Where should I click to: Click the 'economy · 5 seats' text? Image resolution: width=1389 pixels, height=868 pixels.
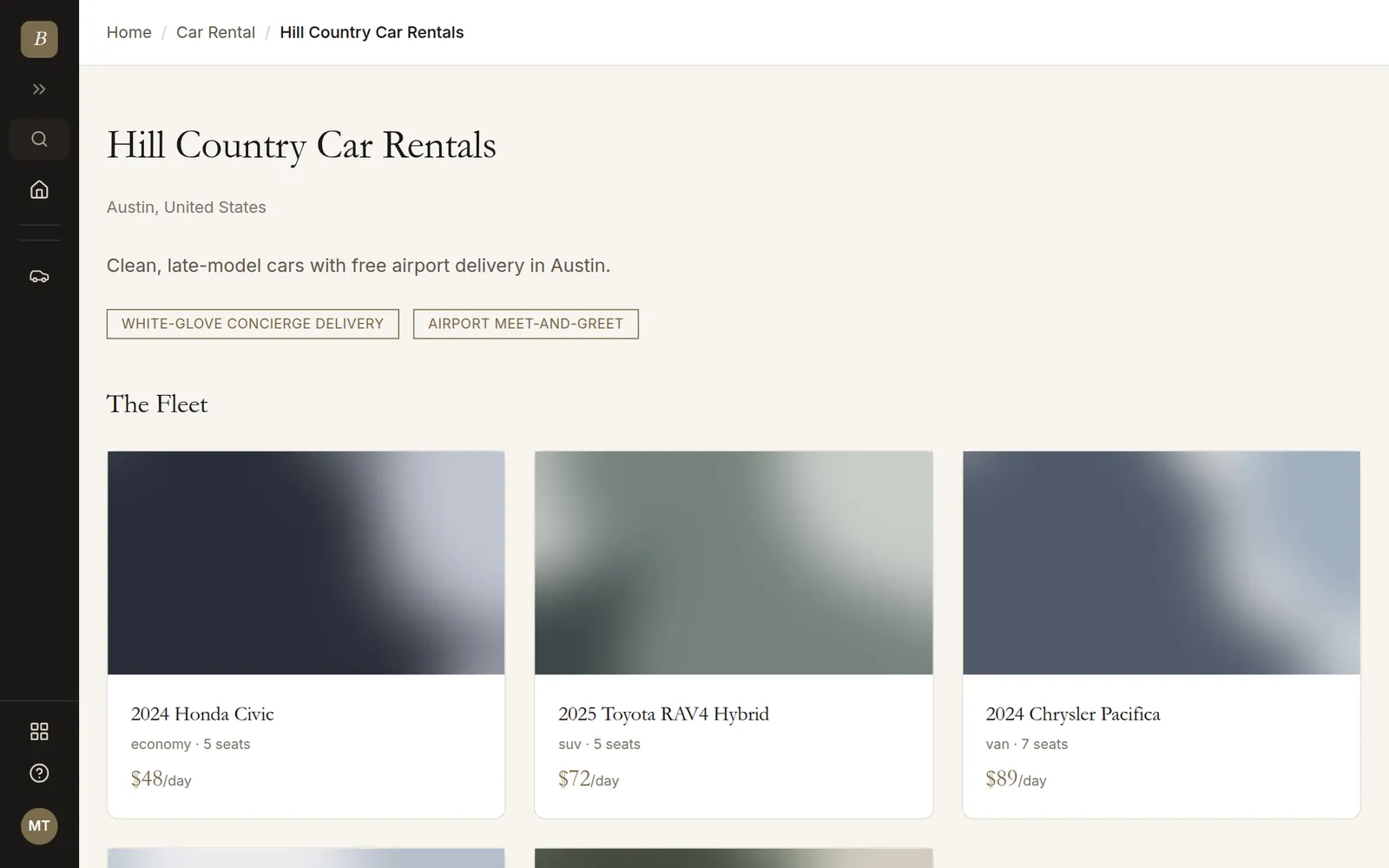tap(190, 744)
